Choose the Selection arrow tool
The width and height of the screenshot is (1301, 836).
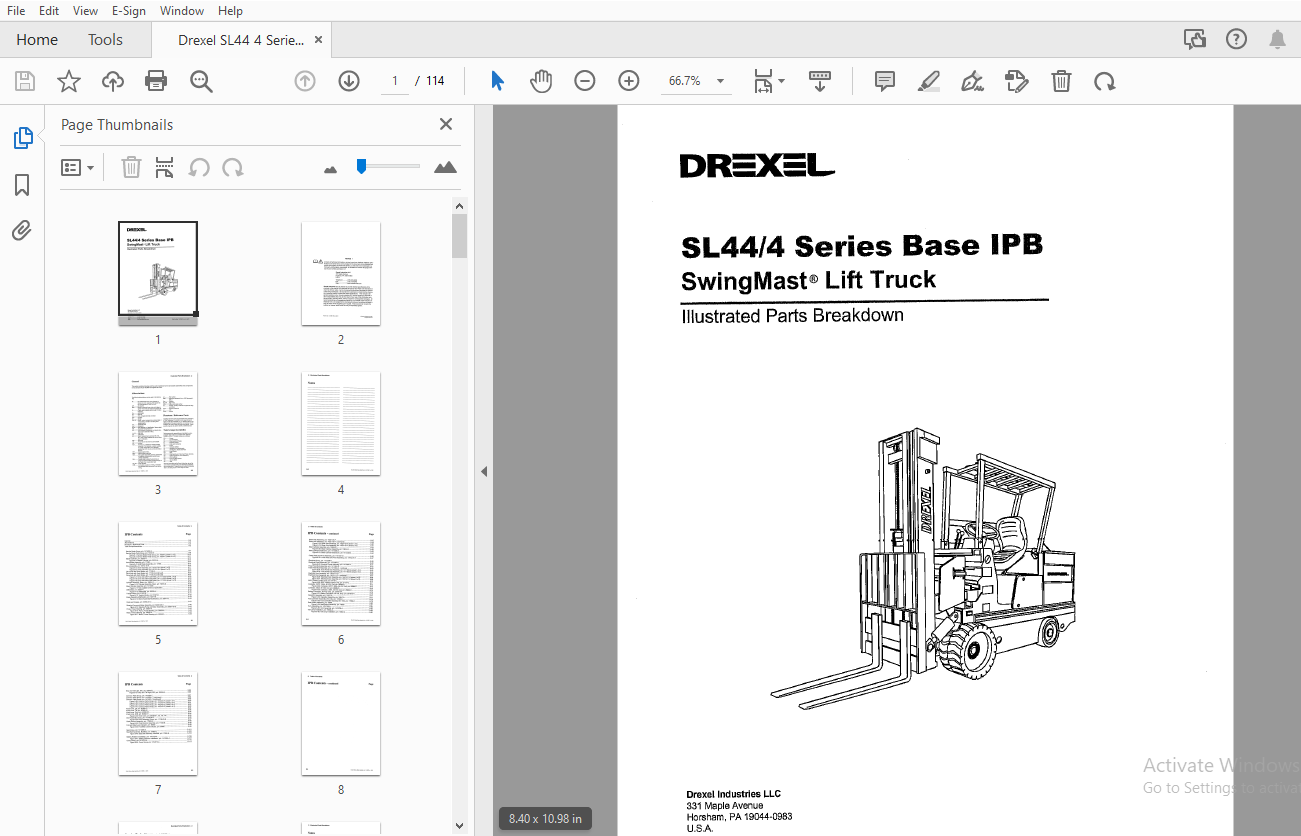pyautogui.click(x=497, y=81)
